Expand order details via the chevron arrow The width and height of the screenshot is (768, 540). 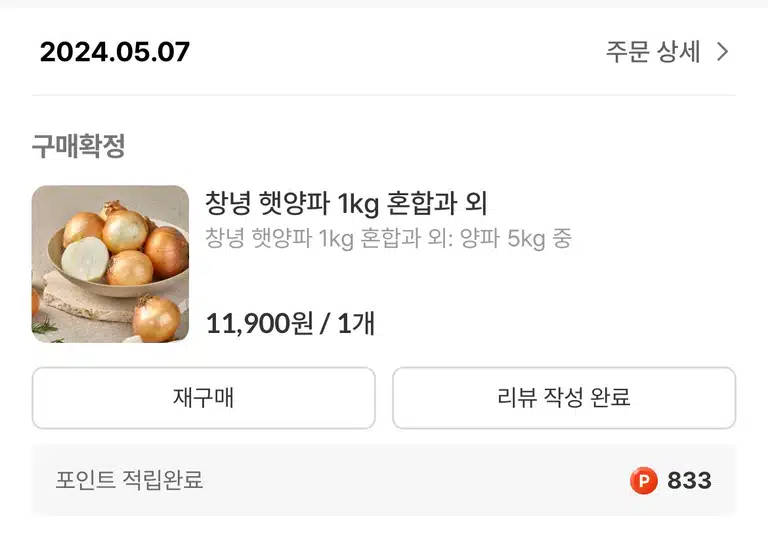[722, 51]
